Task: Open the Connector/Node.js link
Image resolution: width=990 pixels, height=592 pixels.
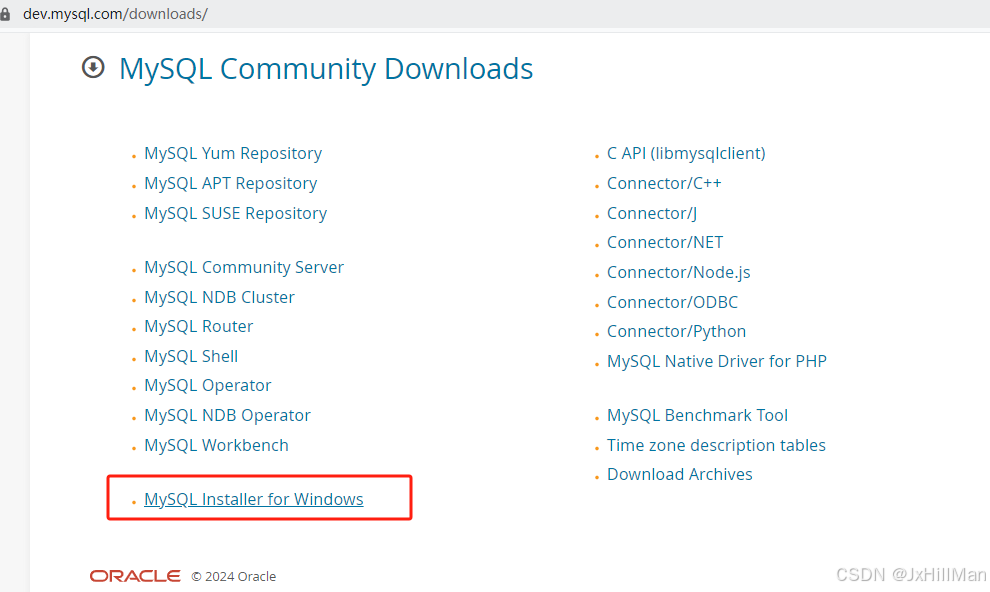Action: pyautogui.click(x=679, y=273)
